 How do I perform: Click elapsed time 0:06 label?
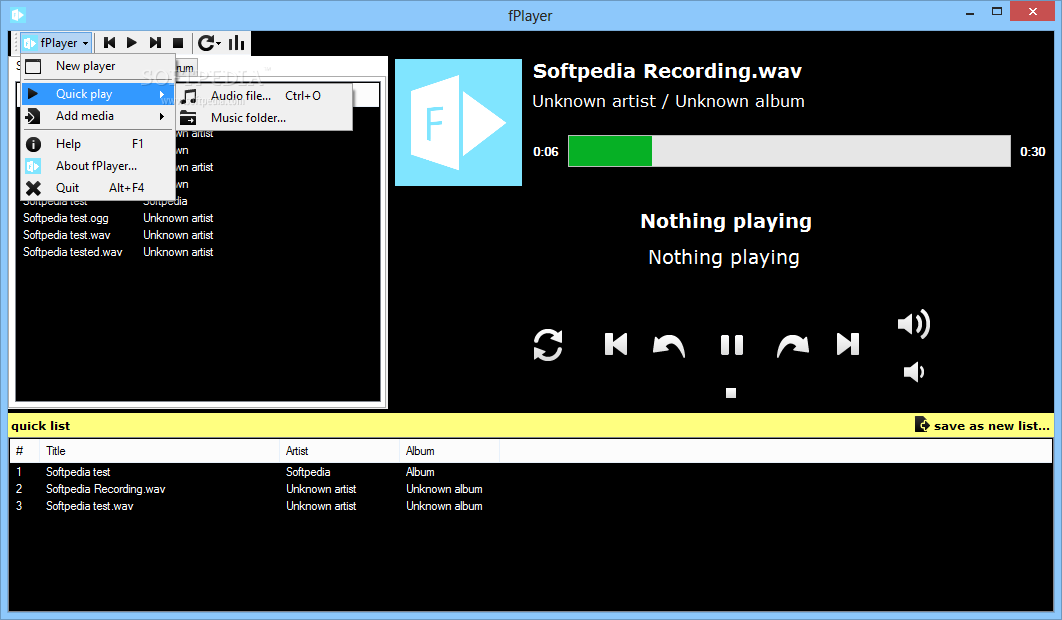[546, 152]
